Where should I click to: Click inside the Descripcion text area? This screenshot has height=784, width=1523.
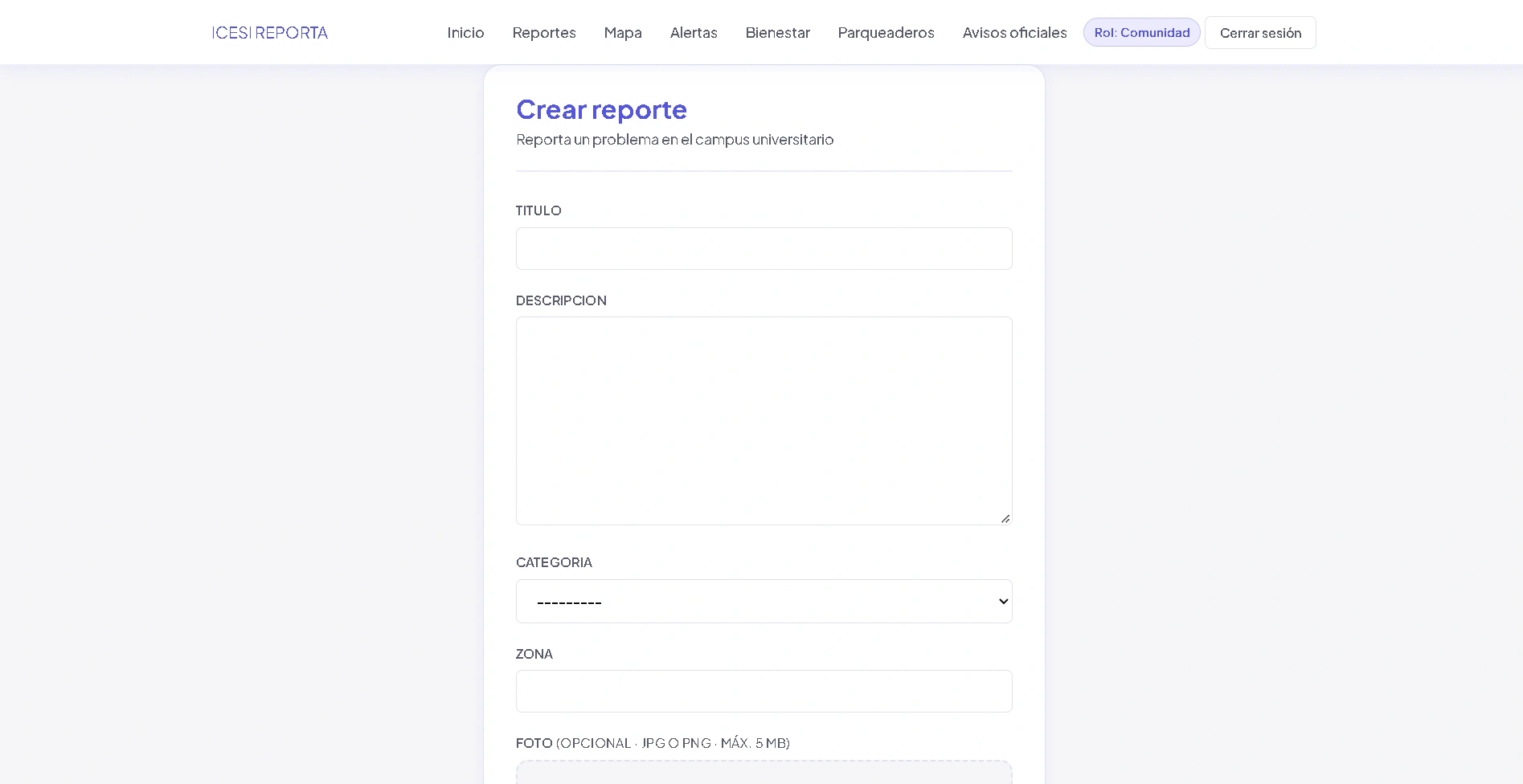pyautogui.click(x=764, y=421)
